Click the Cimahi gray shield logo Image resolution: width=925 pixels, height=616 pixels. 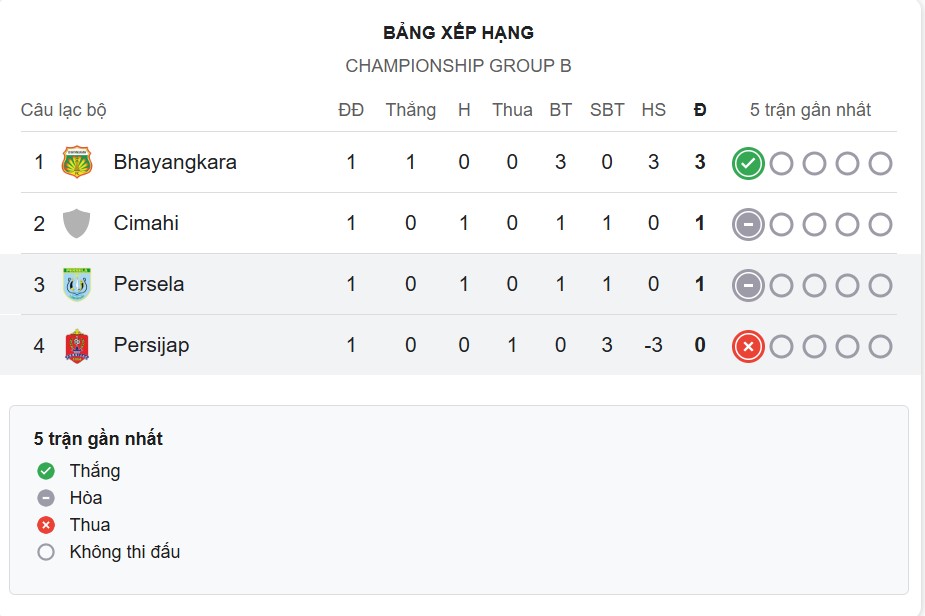76,223
